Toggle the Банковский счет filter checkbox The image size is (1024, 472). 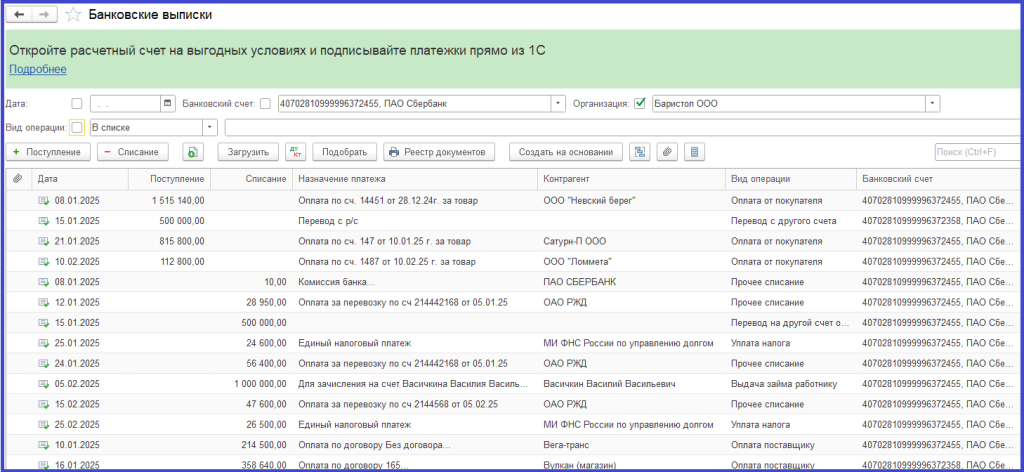coord(265,103)
